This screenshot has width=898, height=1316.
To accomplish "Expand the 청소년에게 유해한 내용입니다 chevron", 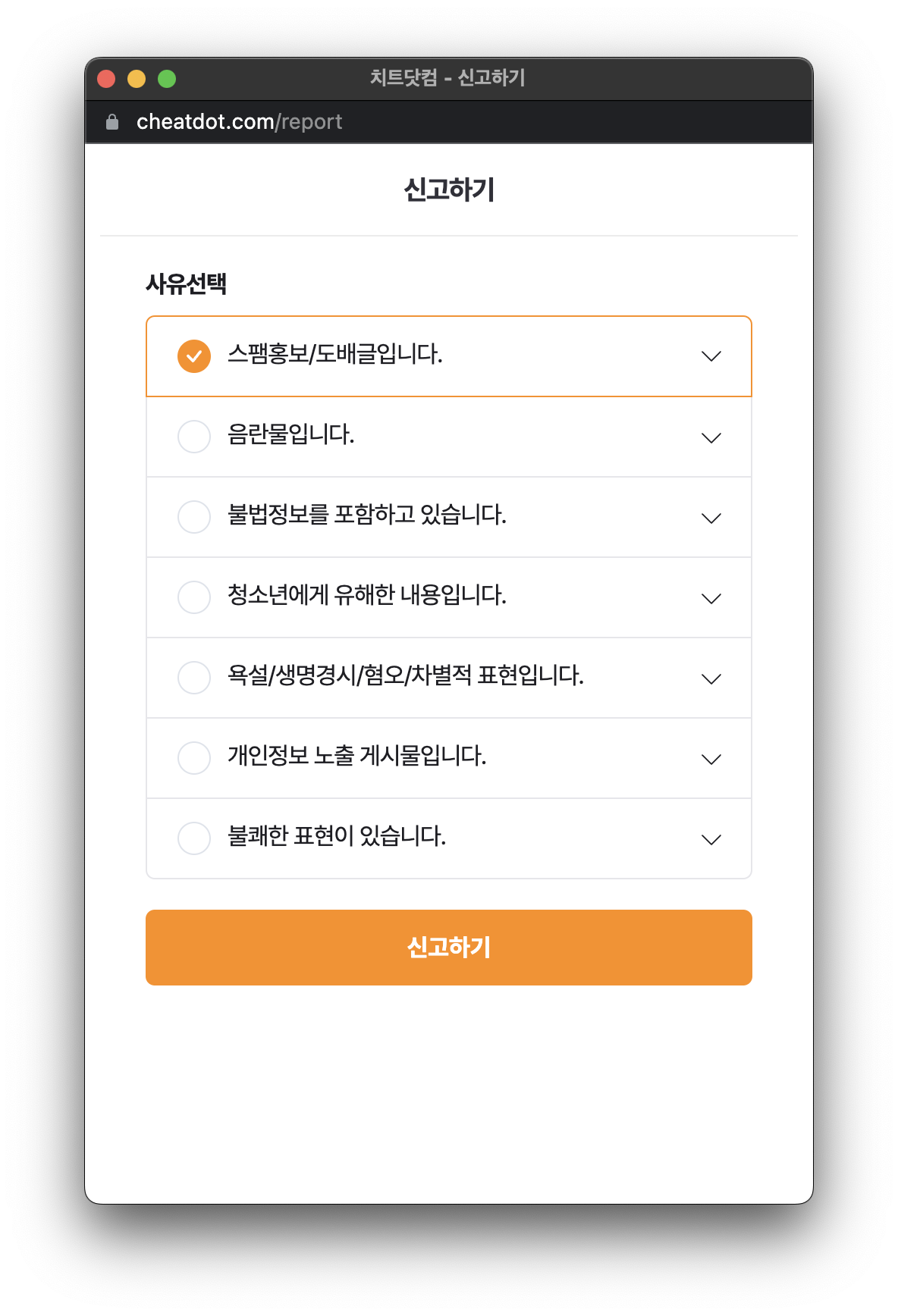I will [711, 599].
